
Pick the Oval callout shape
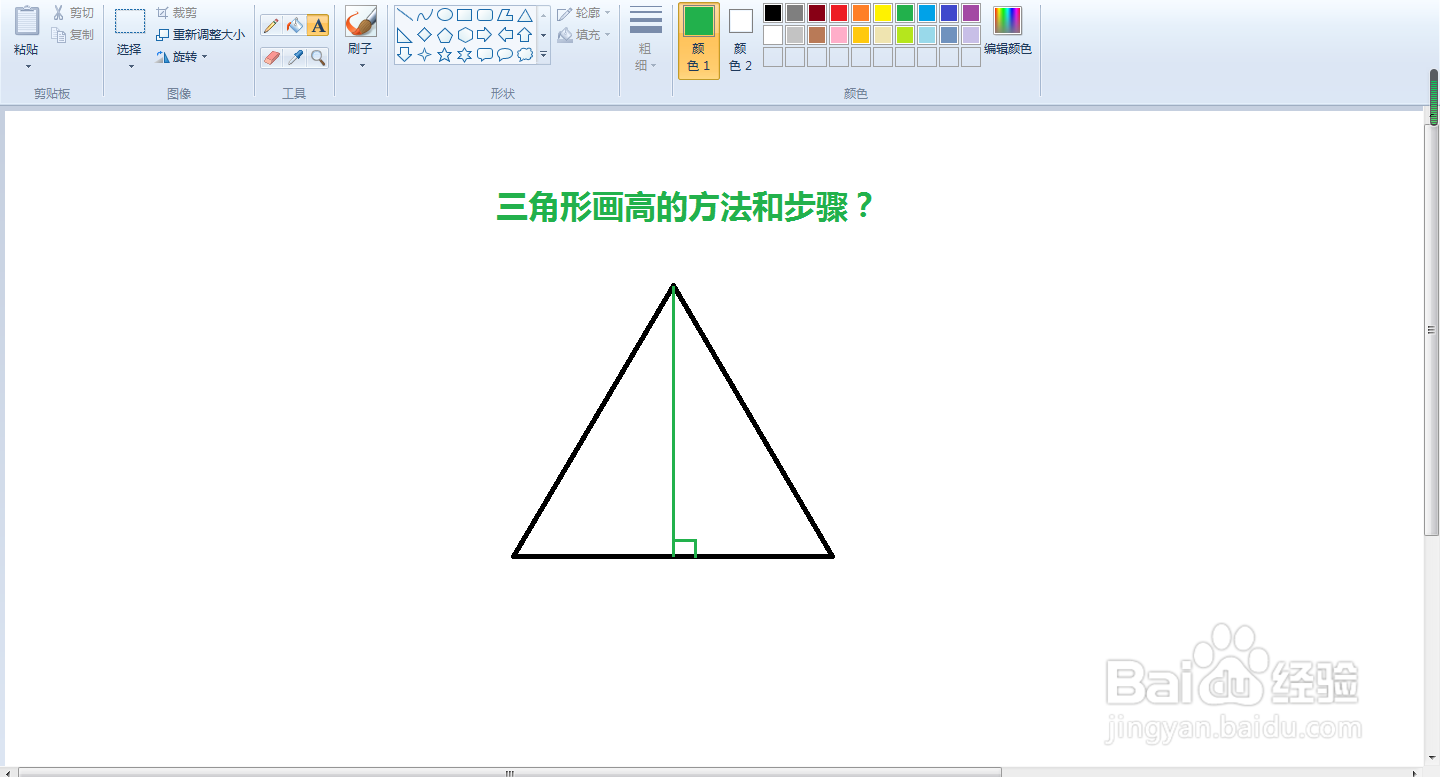[x=504, y=55]
